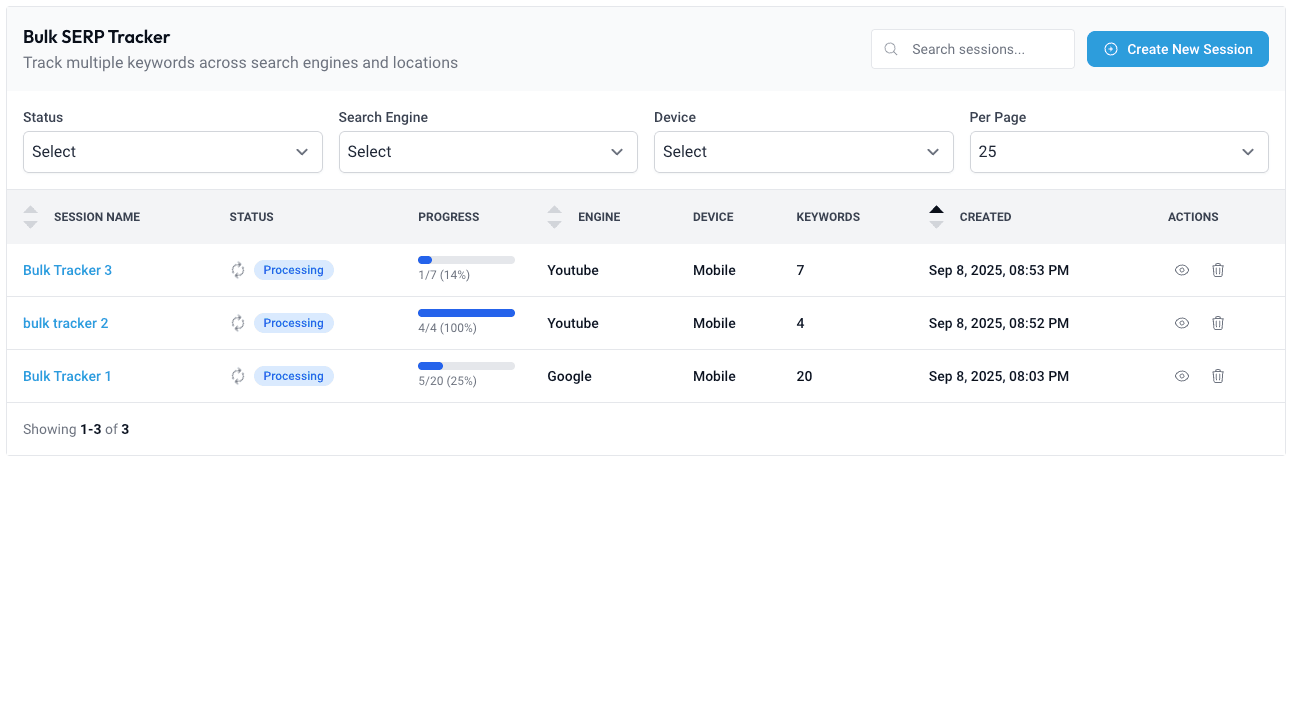1292x723 pixels.
Task: Open the Status filter dropdown
Action: (x=173, y=152)
